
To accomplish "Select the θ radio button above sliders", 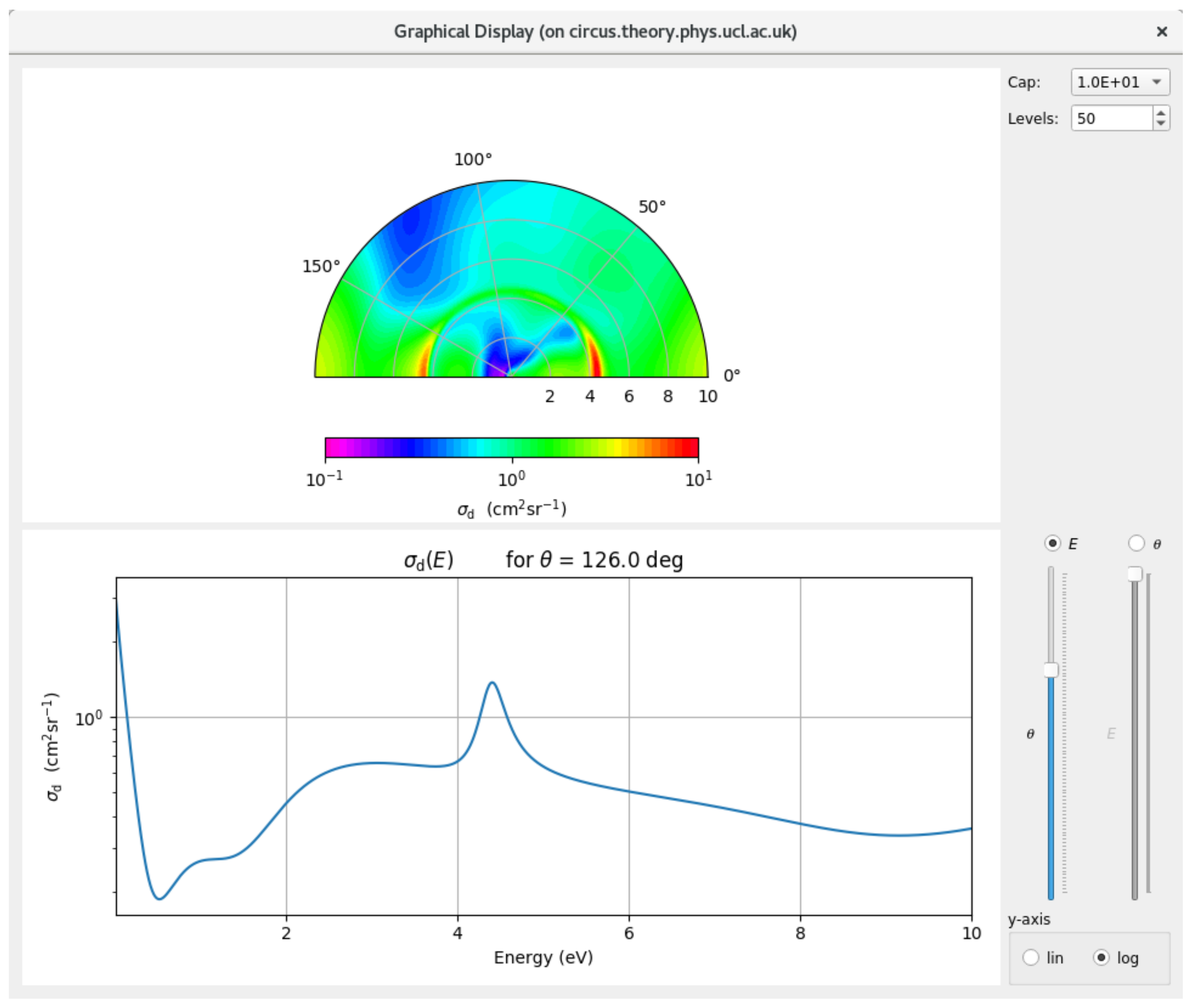I will (x=1136, y=543).
